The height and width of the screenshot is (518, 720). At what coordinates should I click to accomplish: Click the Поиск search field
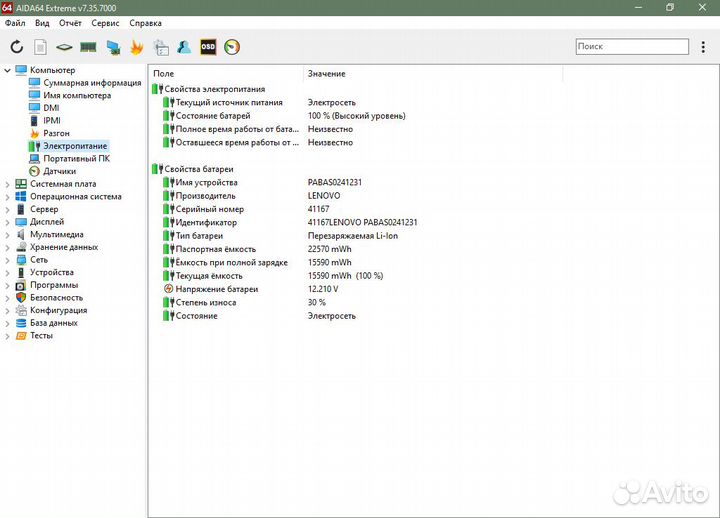pyautogui.click(x=632, y=46)
